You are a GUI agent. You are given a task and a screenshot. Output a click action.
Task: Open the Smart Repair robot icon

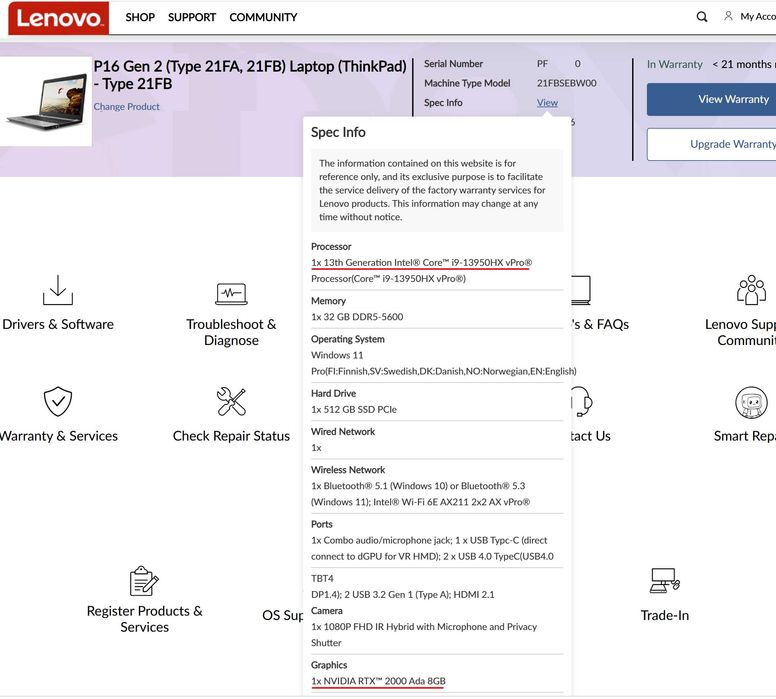point(751,402)
